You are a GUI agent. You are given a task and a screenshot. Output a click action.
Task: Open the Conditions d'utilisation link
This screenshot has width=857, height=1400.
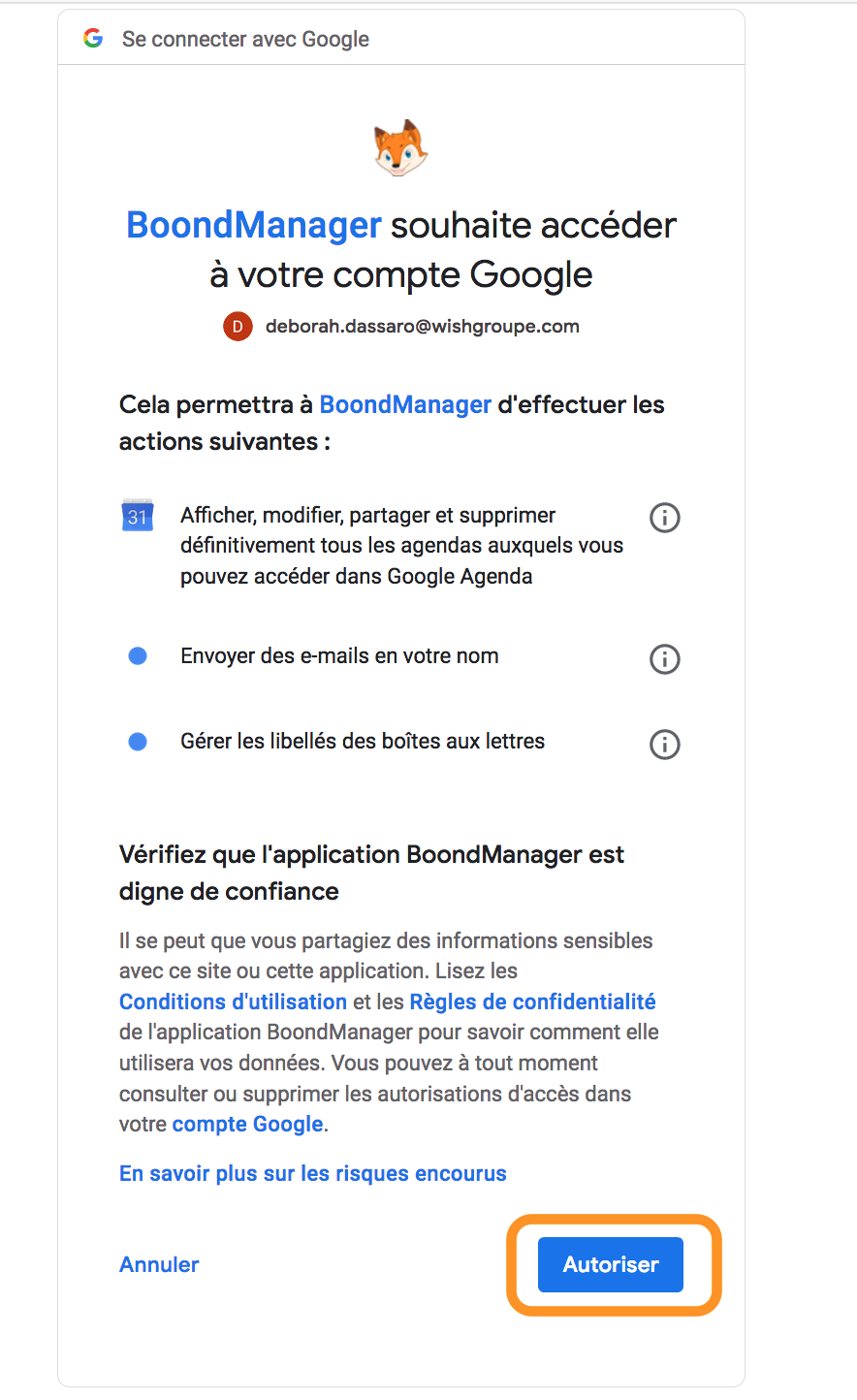tap(233, 1002)
